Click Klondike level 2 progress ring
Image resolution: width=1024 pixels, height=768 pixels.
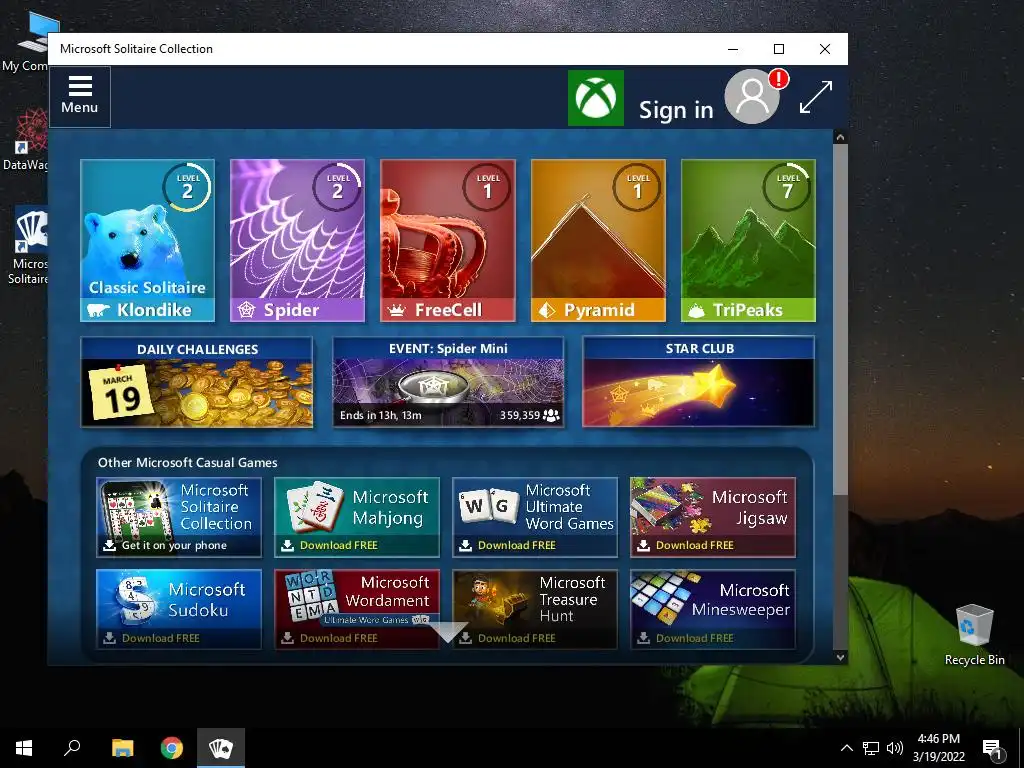click(x=187, y=187)
